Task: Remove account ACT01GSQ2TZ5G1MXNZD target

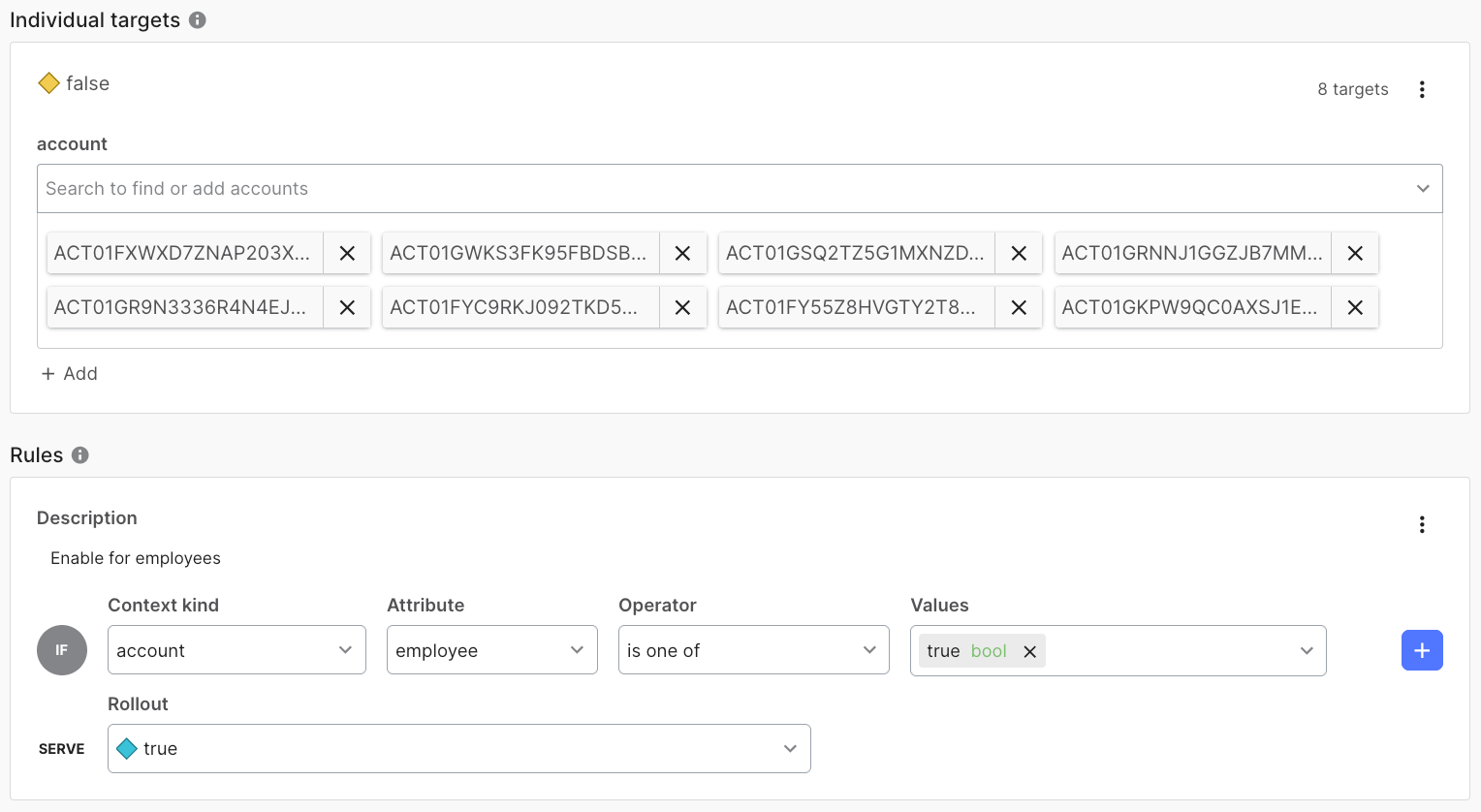Action: pos(1019,253)
